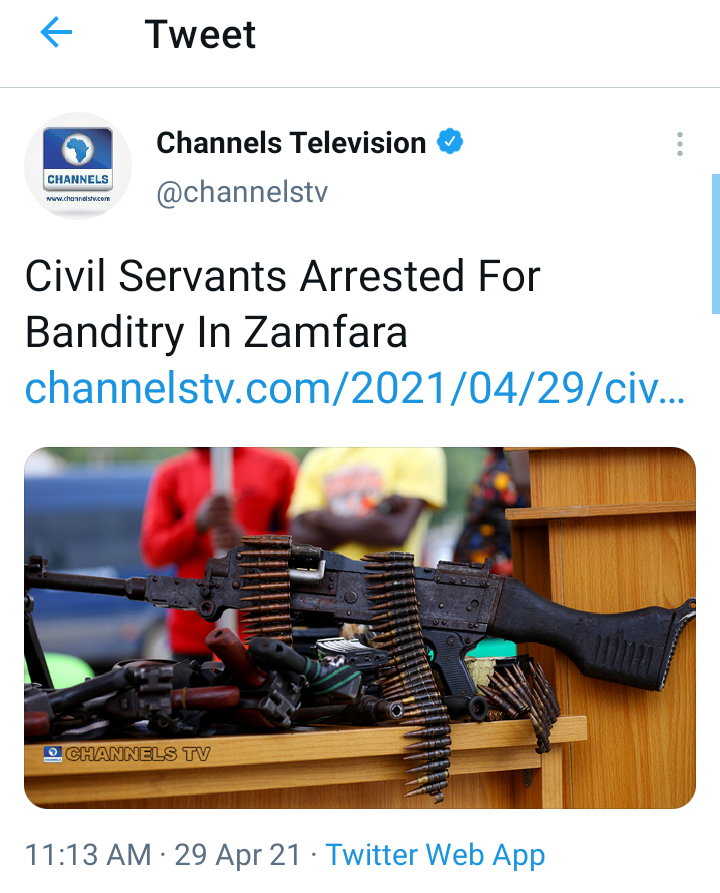Image resolution: width=720 pixels, height=893 pixels.
Task: Click the scrollbar thumb on right edge
Action: pyautogui.click(x=716, y=244)
